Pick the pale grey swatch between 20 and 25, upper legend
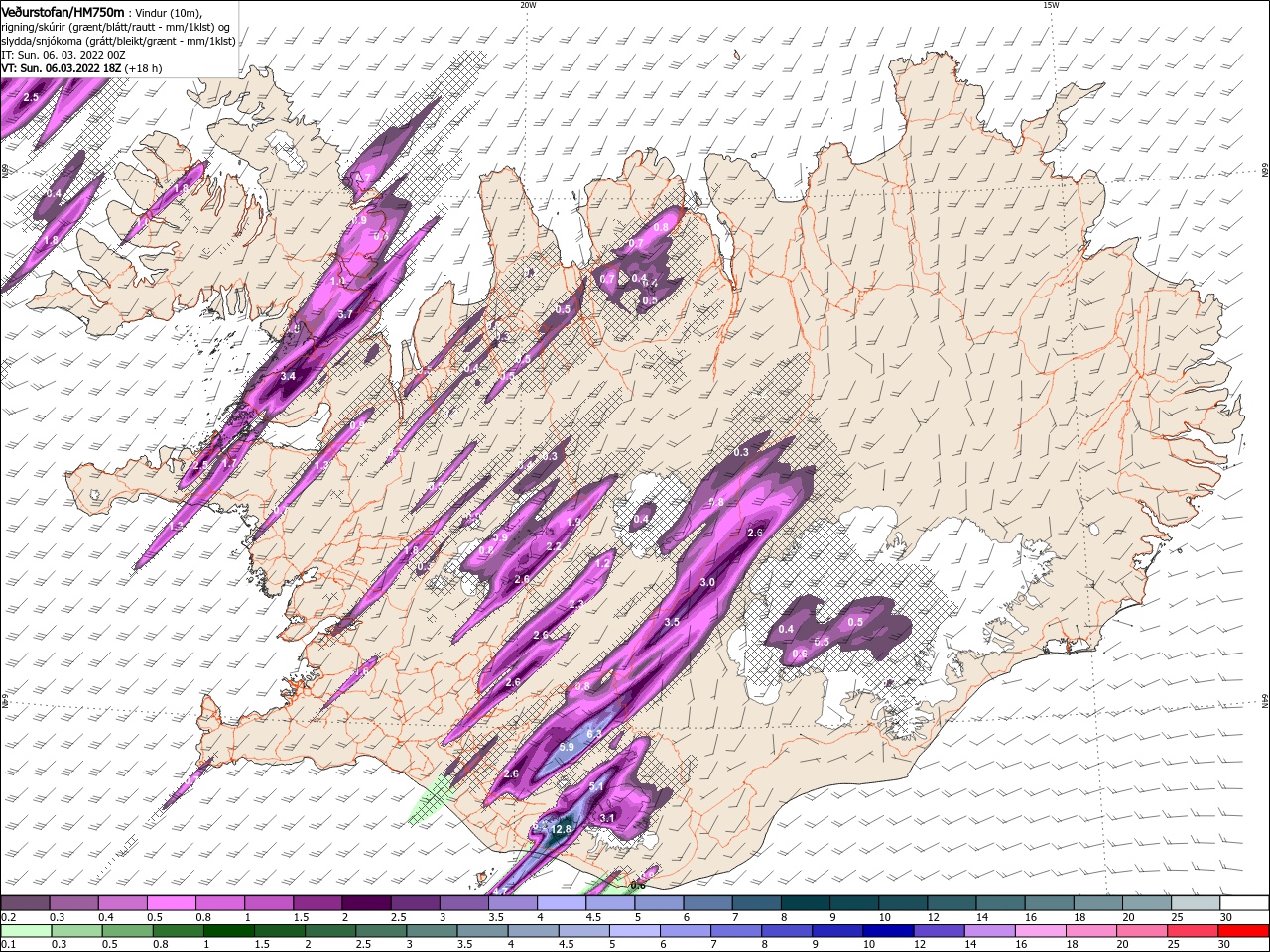1270x952 pixels. [x=1146, y=903]
